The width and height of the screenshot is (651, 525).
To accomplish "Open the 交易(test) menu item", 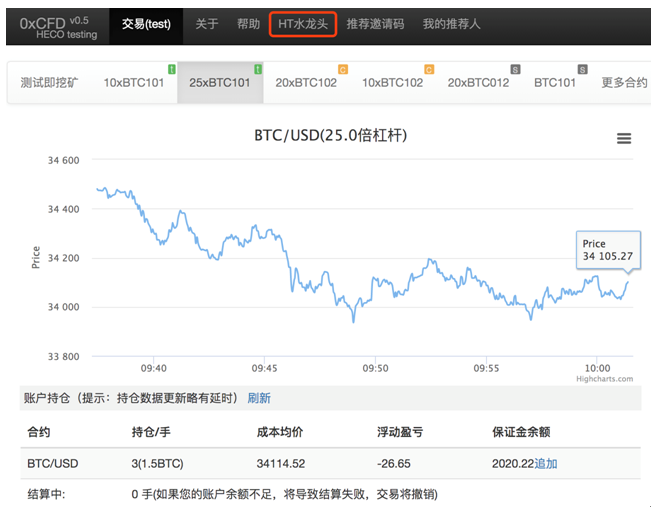I will pyautogui.click(x=146, y=24).
